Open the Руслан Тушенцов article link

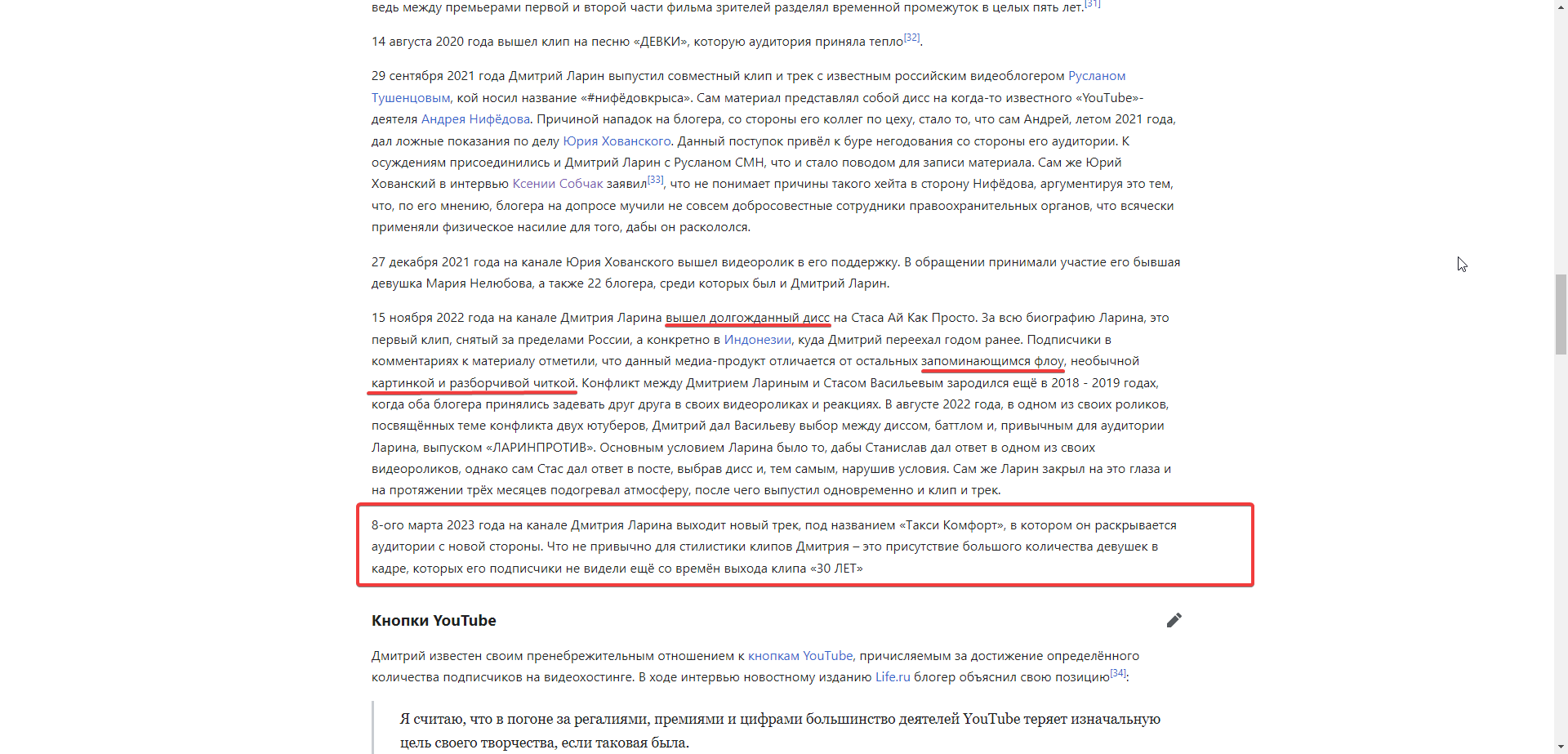1096,76
